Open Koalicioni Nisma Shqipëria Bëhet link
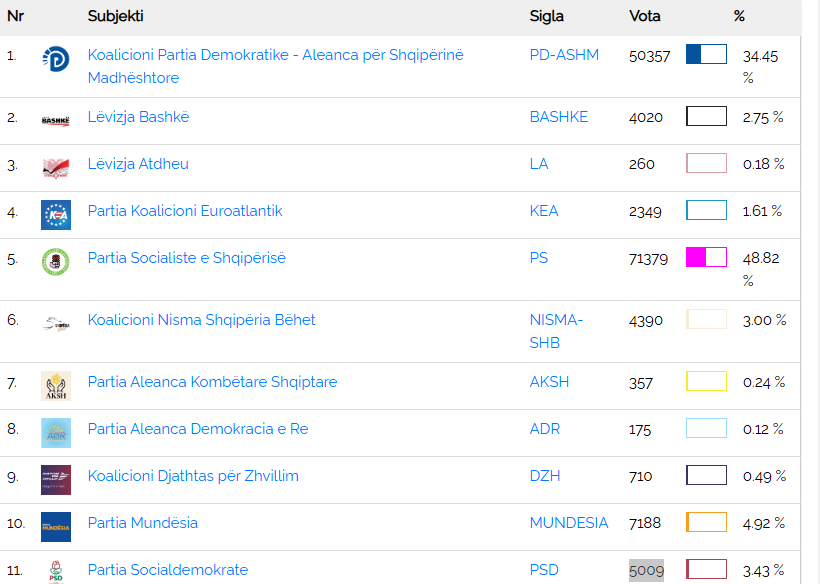Viewport: 820px width, 584px height. [x=201, y=320]
